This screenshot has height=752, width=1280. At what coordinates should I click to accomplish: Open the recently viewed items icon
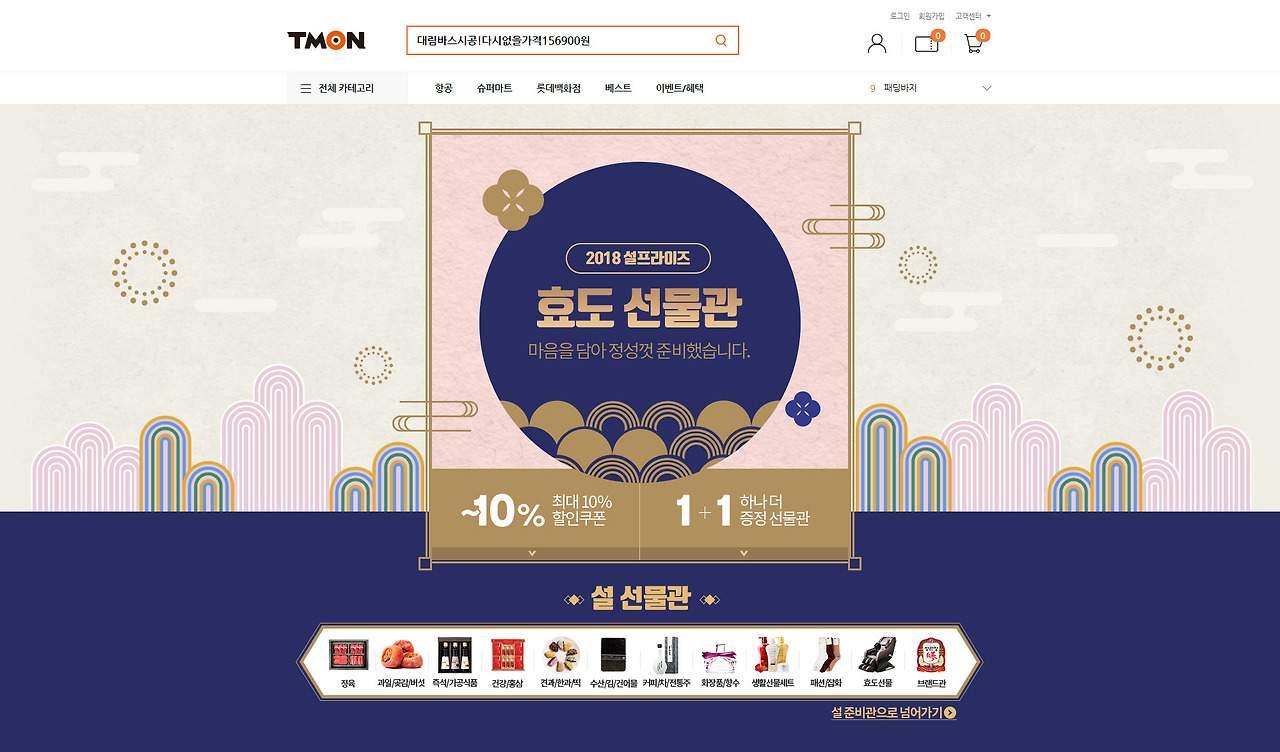(x=927, y=43)
